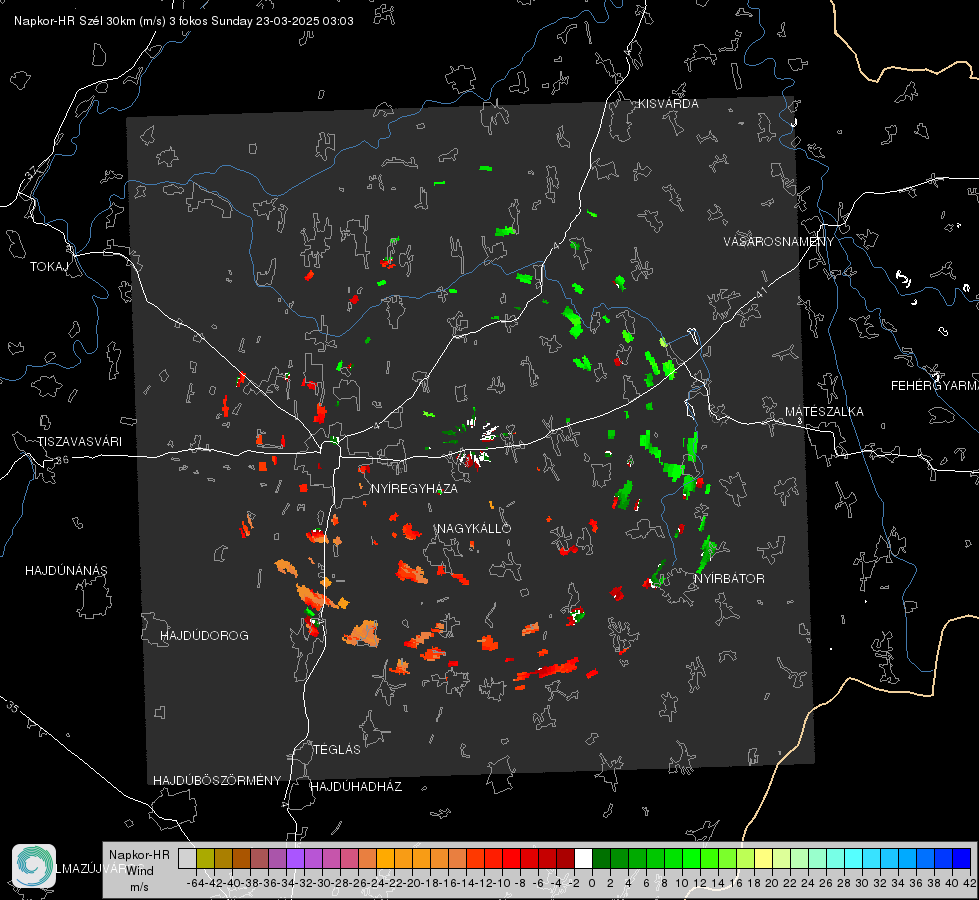Click the m/s unit label in legend

click(x=139, y=888)
